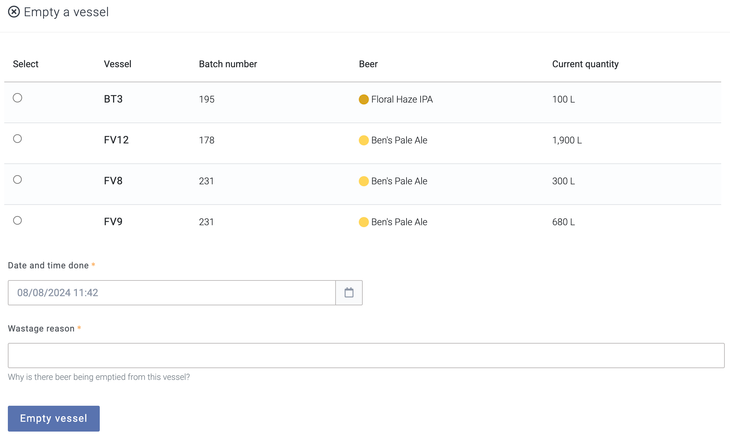This screenshot has width=730, height=436.
Task: Click the Vessel column header
Action: (x=117, y=64)
